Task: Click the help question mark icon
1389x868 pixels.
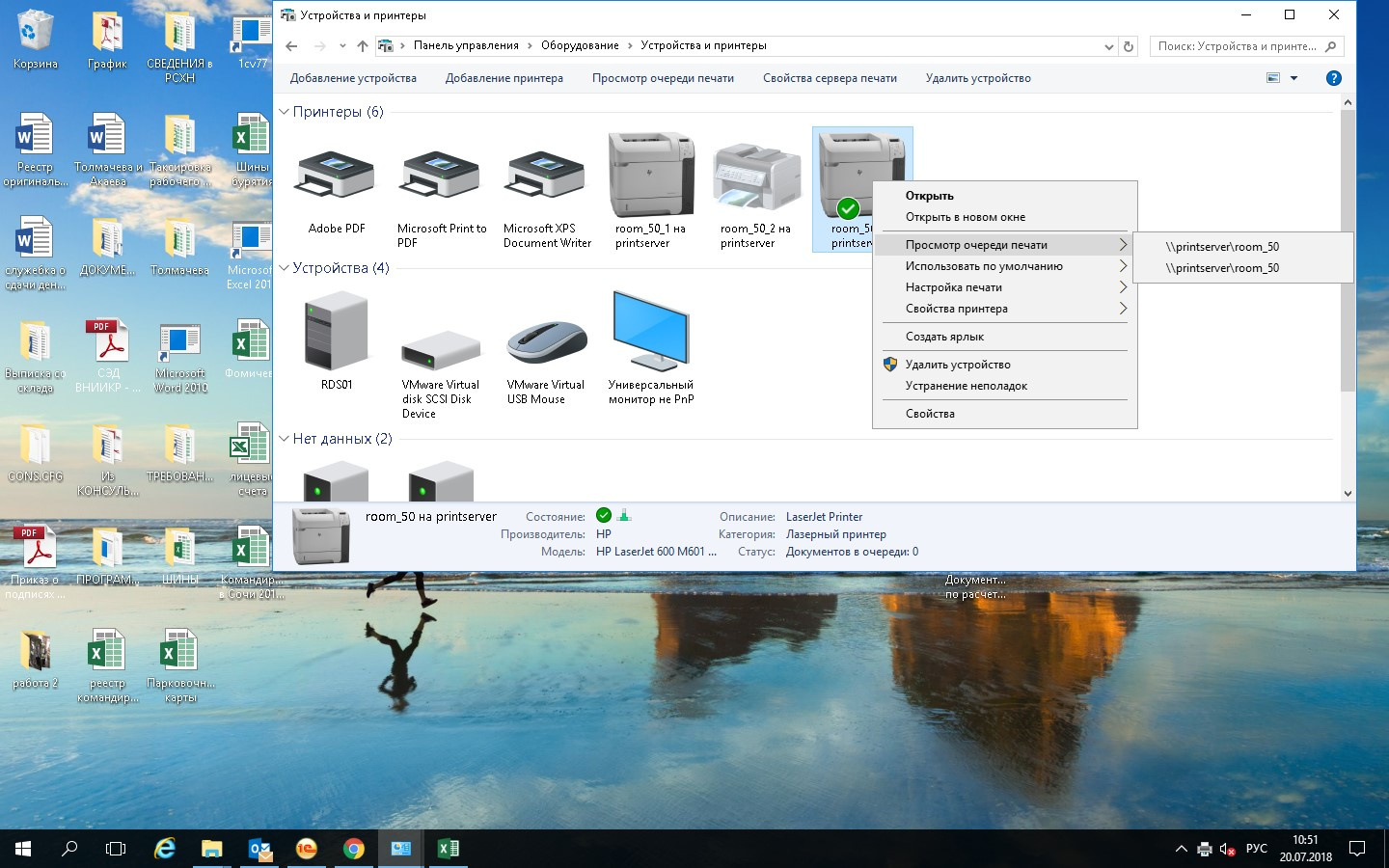Action: click(1334, 78)
